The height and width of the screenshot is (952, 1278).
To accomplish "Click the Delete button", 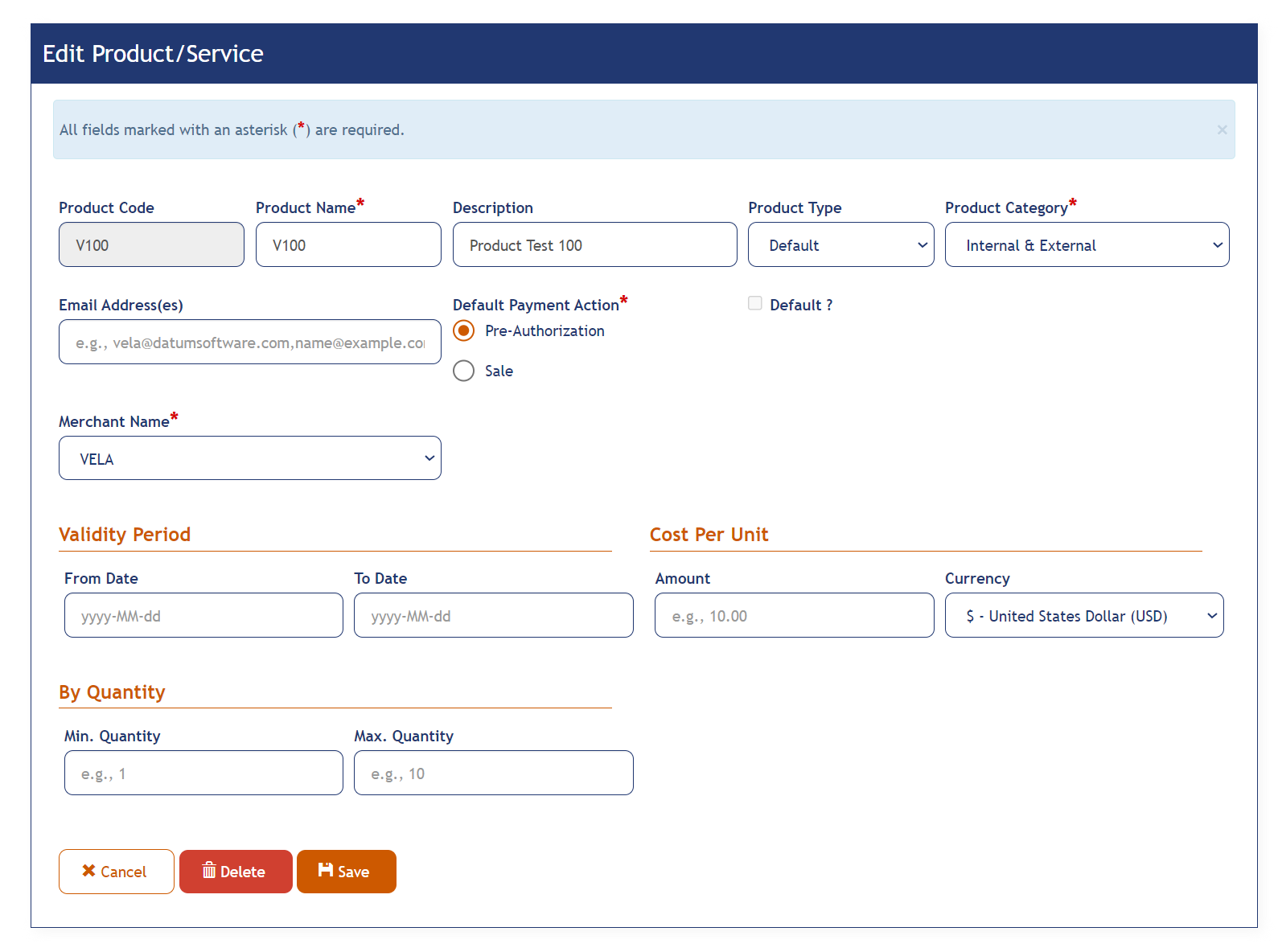I will click(236, 872).
